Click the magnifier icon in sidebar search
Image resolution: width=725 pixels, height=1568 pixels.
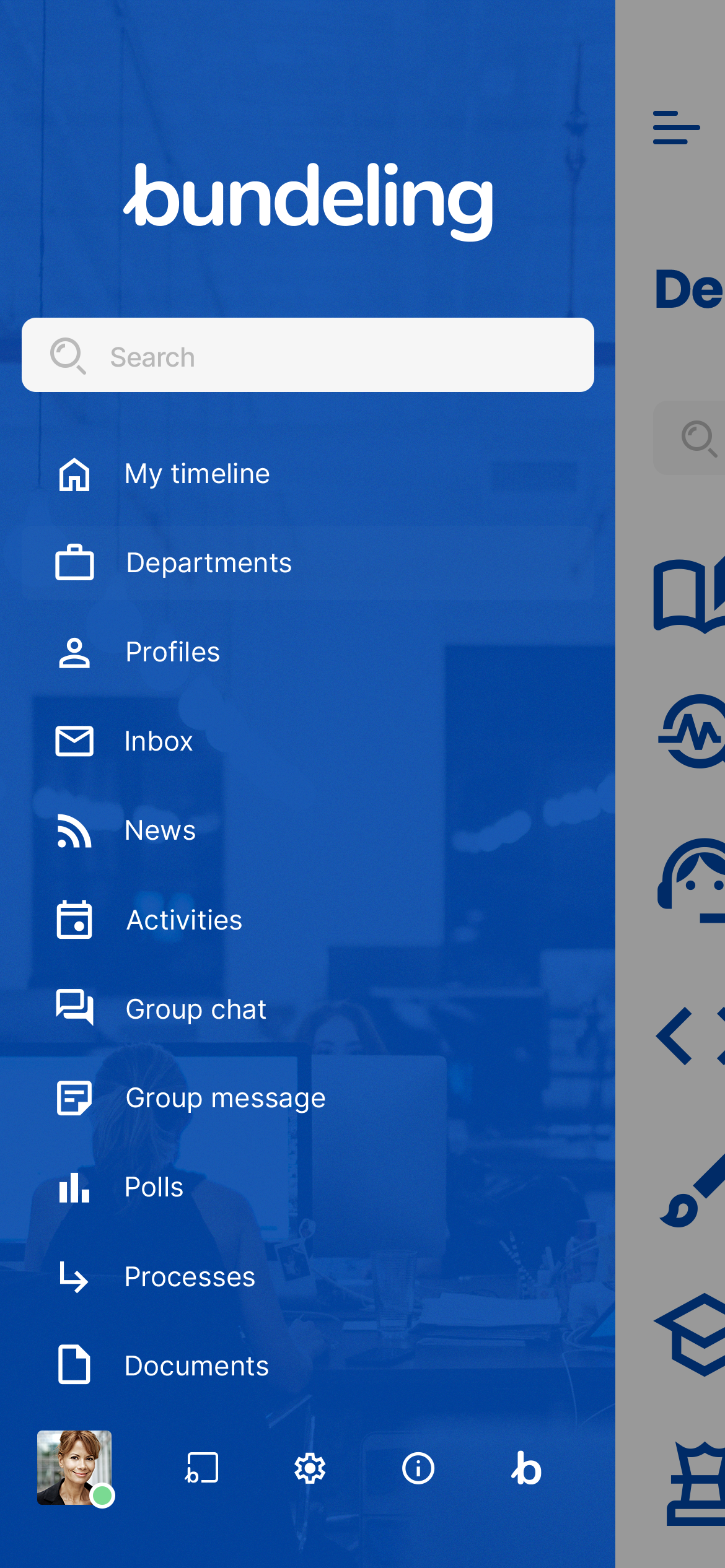coord(68,356)
